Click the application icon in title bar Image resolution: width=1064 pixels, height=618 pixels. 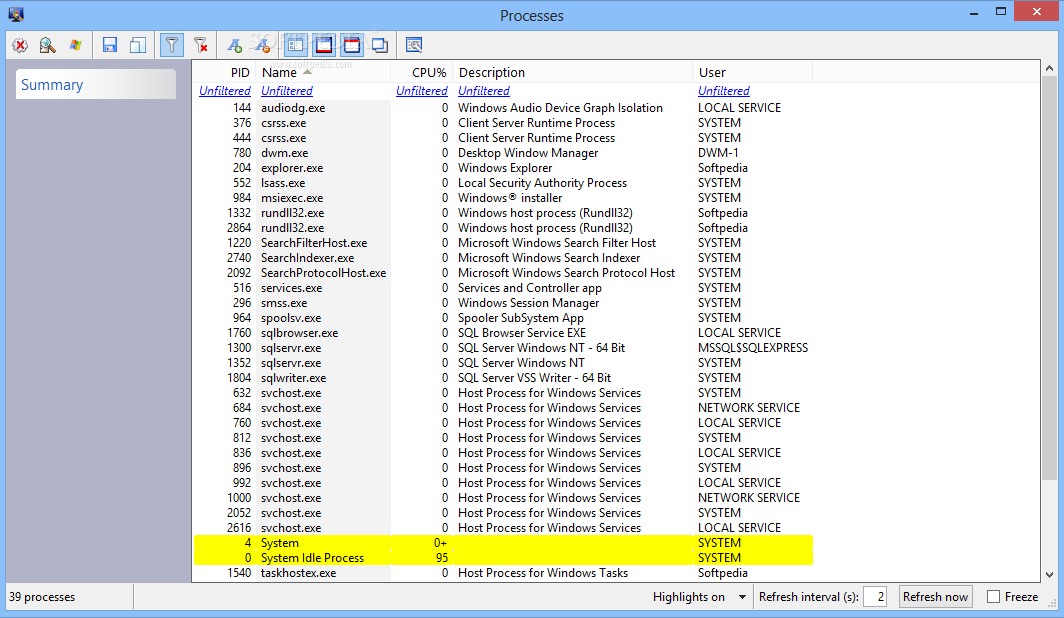(16, 14)
